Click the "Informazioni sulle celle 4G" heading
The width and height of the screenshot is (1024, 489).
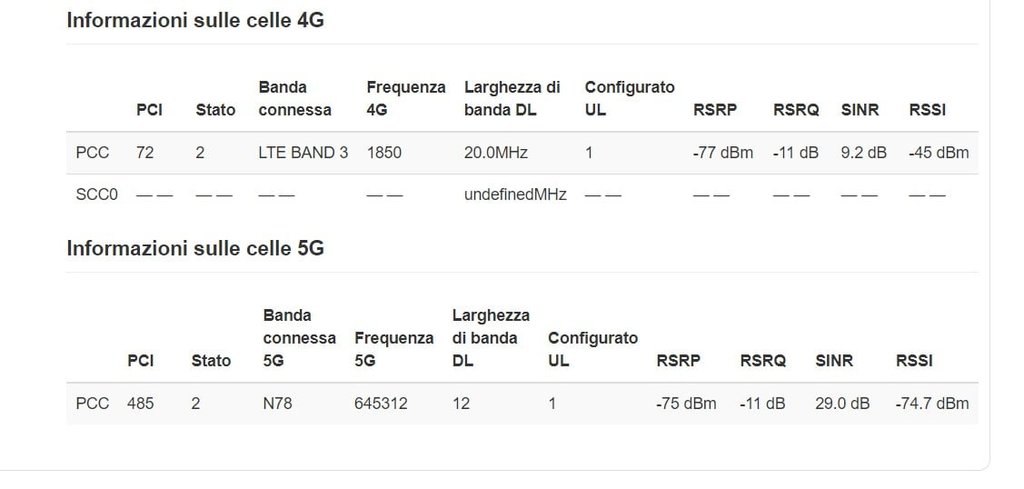(195, 21)
